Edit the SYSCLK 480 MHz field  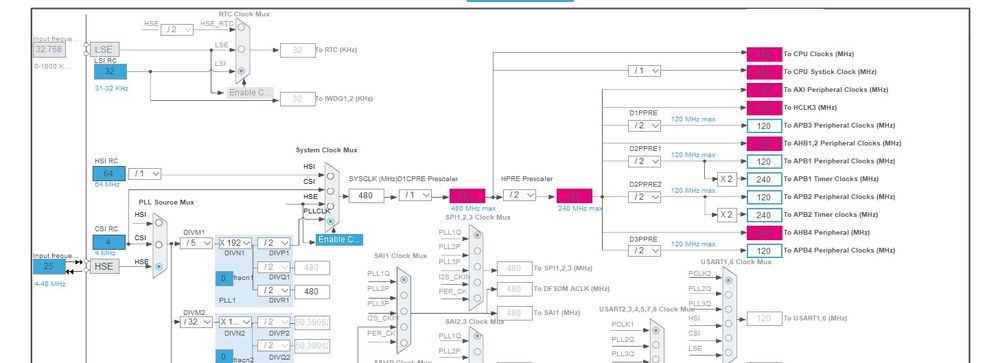[x=366, y=196]
